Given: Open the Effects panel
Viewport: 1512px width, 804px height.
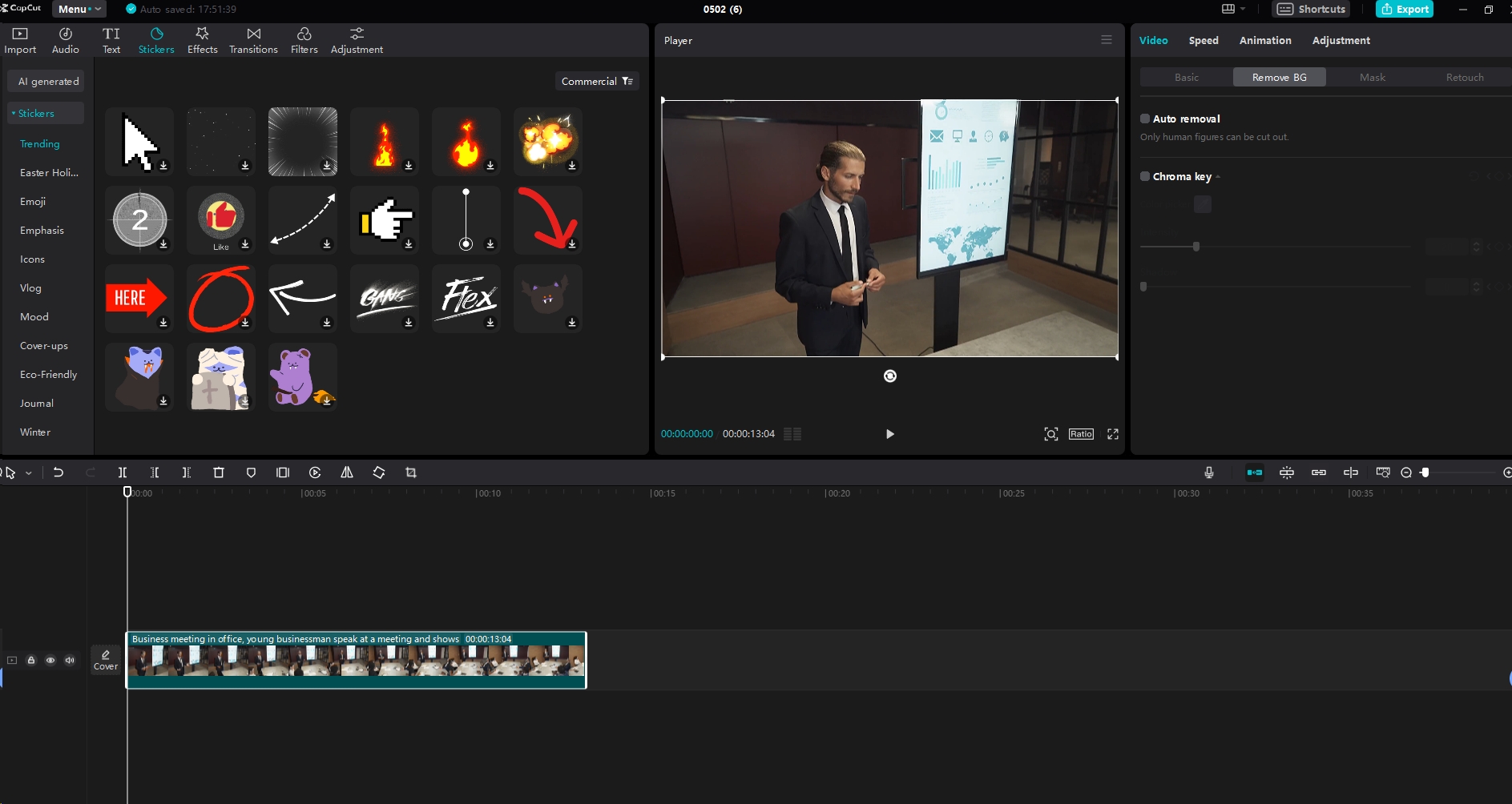Looking at the screenshot, I should [202, 40].
